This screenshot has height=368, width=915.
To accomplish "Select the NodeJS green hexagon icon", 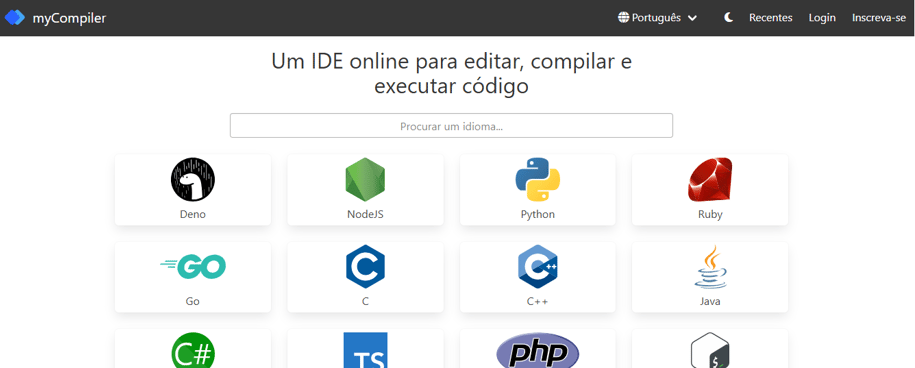I will [x=365, y=180].
